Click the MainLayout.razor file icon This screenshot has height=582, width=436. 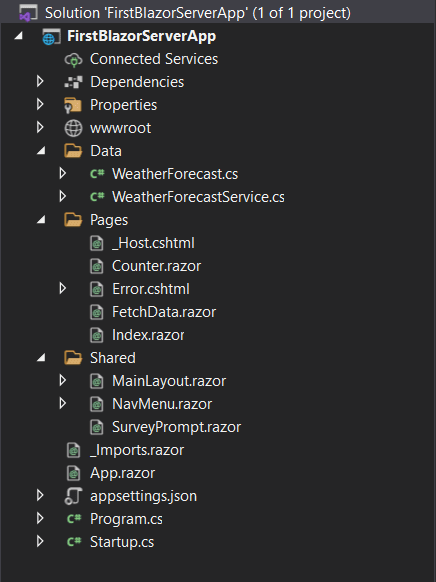click(x=97, y=381)
